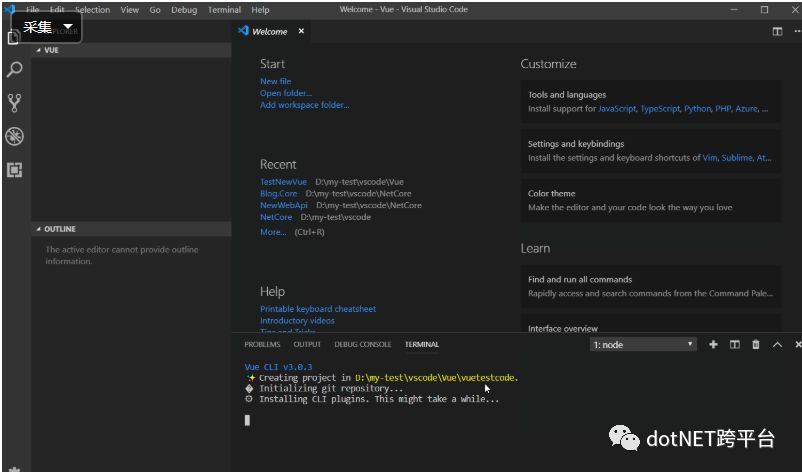Screen dimensions: 802x474
Task: Select the TERMINAL panel tab
Action: [x=422, y=345]
